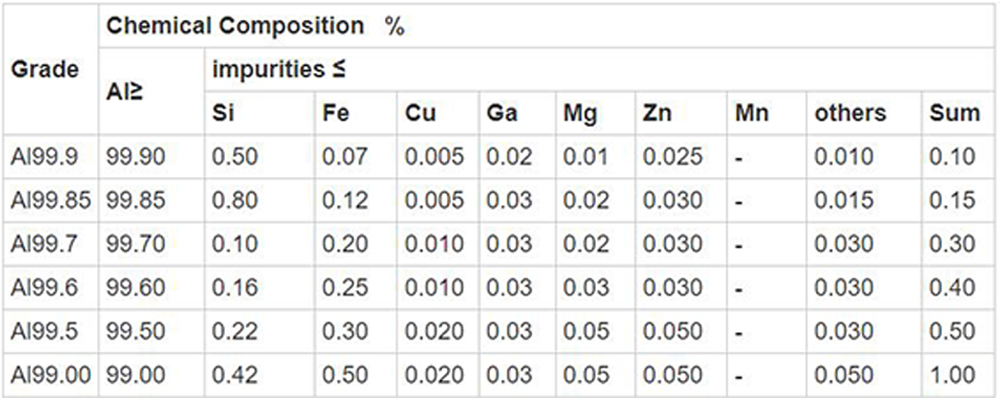Viewport: 1000px width, 400px height.
Task: Select the Cu column header
Action: (420, 113)
